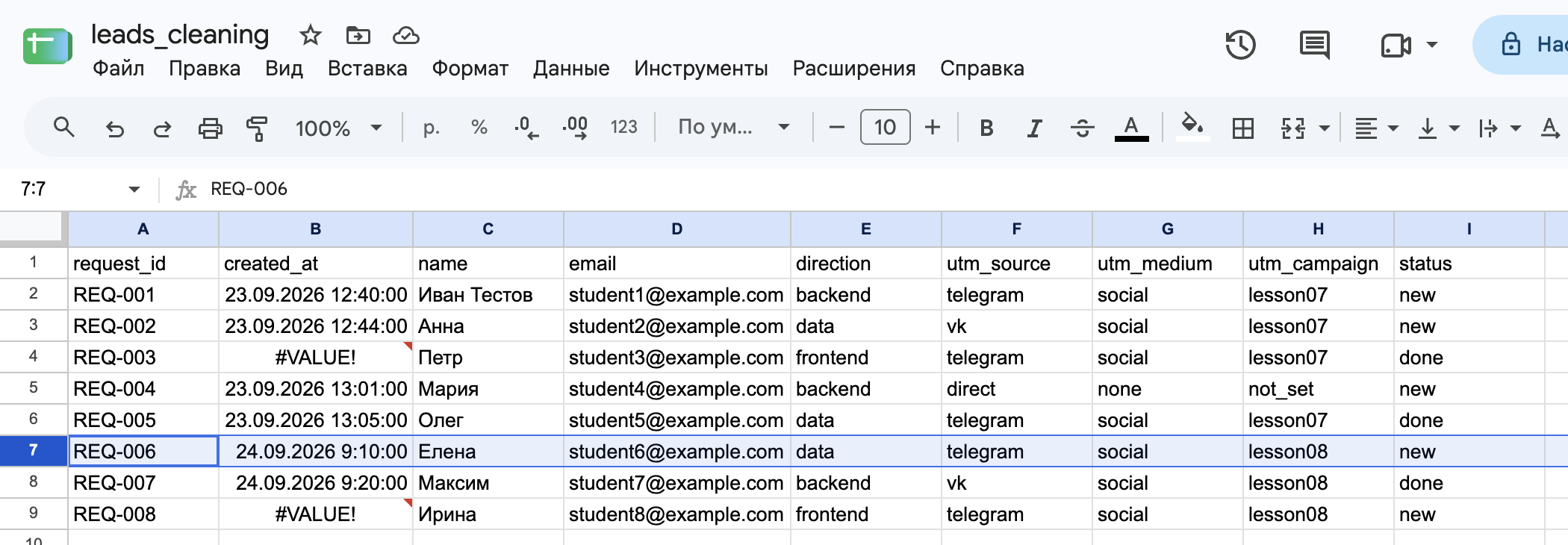The height and width of the screenshot is (545, 1568).
Task: Choose a text color
Action: click(x=1131, y=128)
